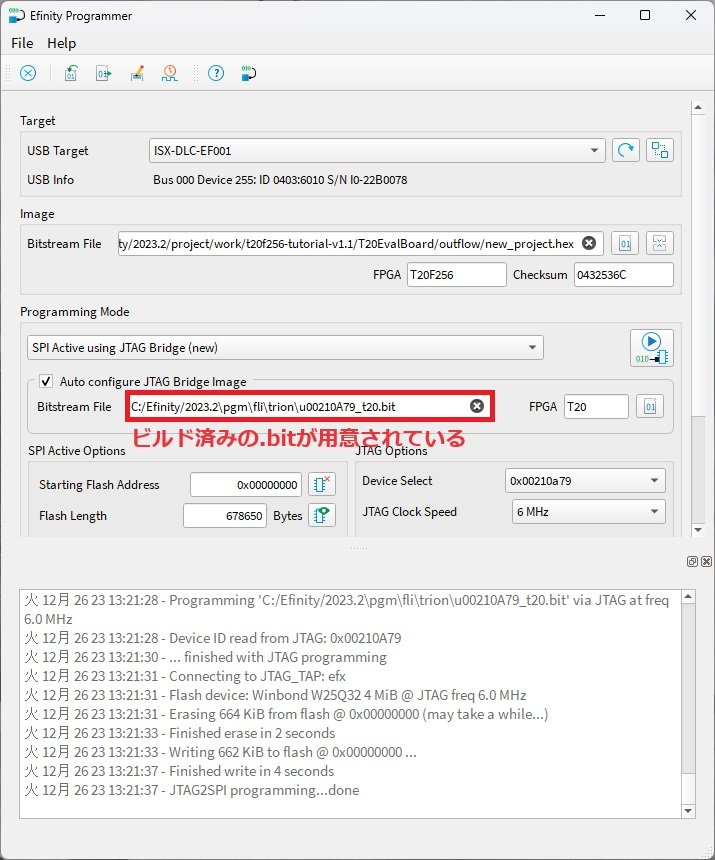Refresh the USB target list

click(626, 150)
